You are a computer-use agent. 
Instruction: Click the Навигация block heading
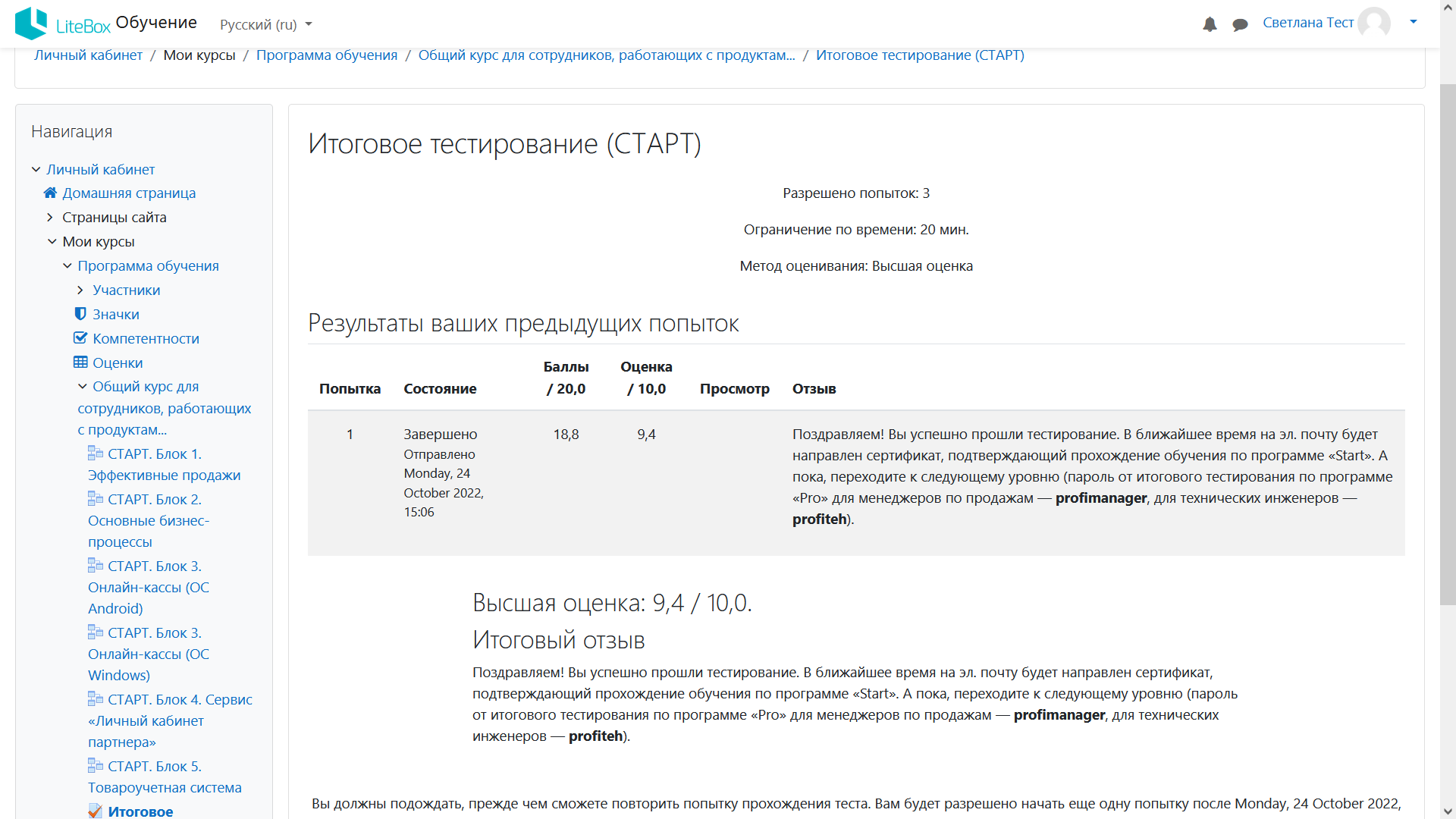pos(71,131)
